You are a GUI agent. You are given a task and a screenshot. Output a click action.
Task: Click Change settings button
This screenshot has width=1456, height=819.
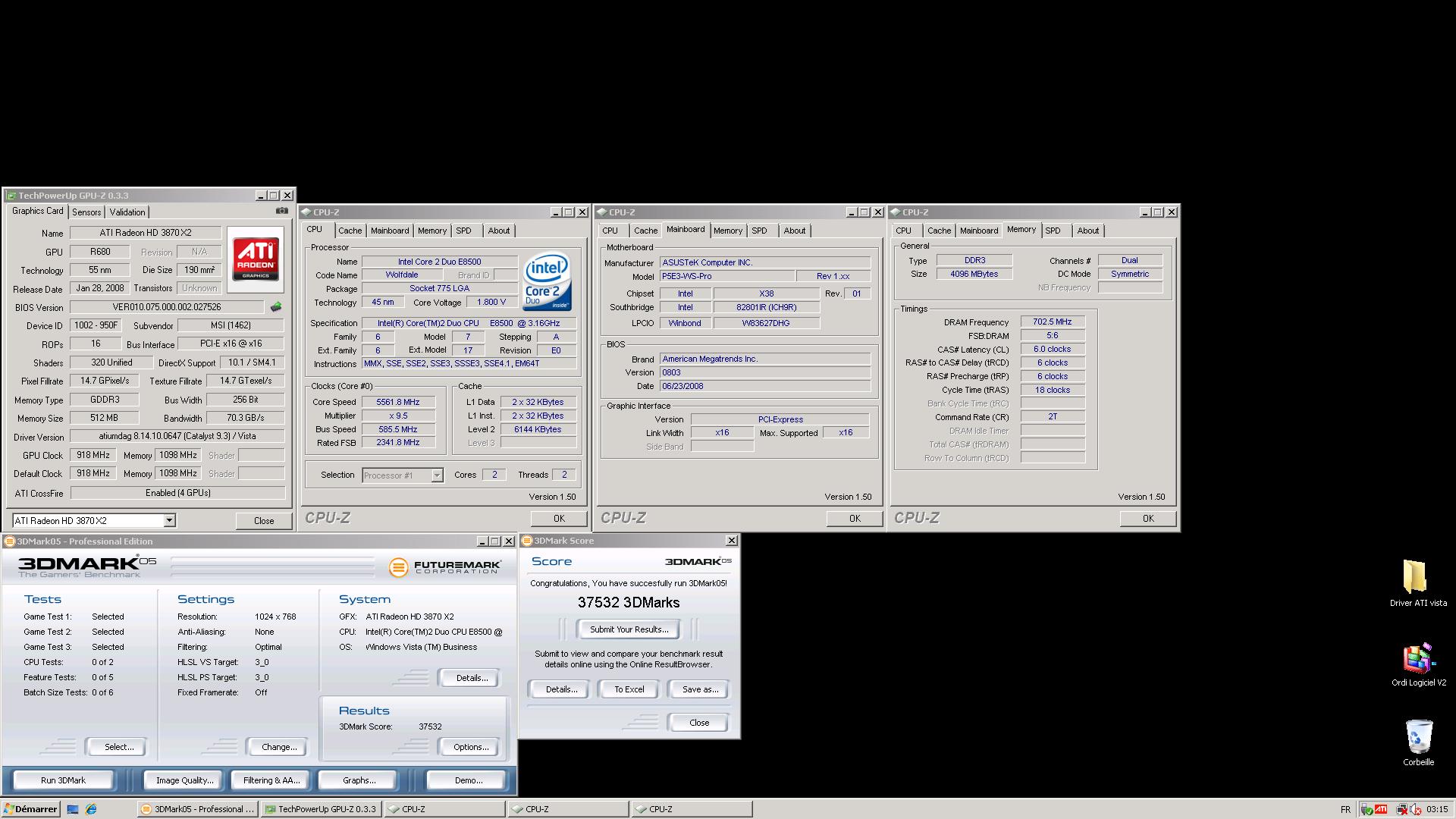click(x=278, y=747)
